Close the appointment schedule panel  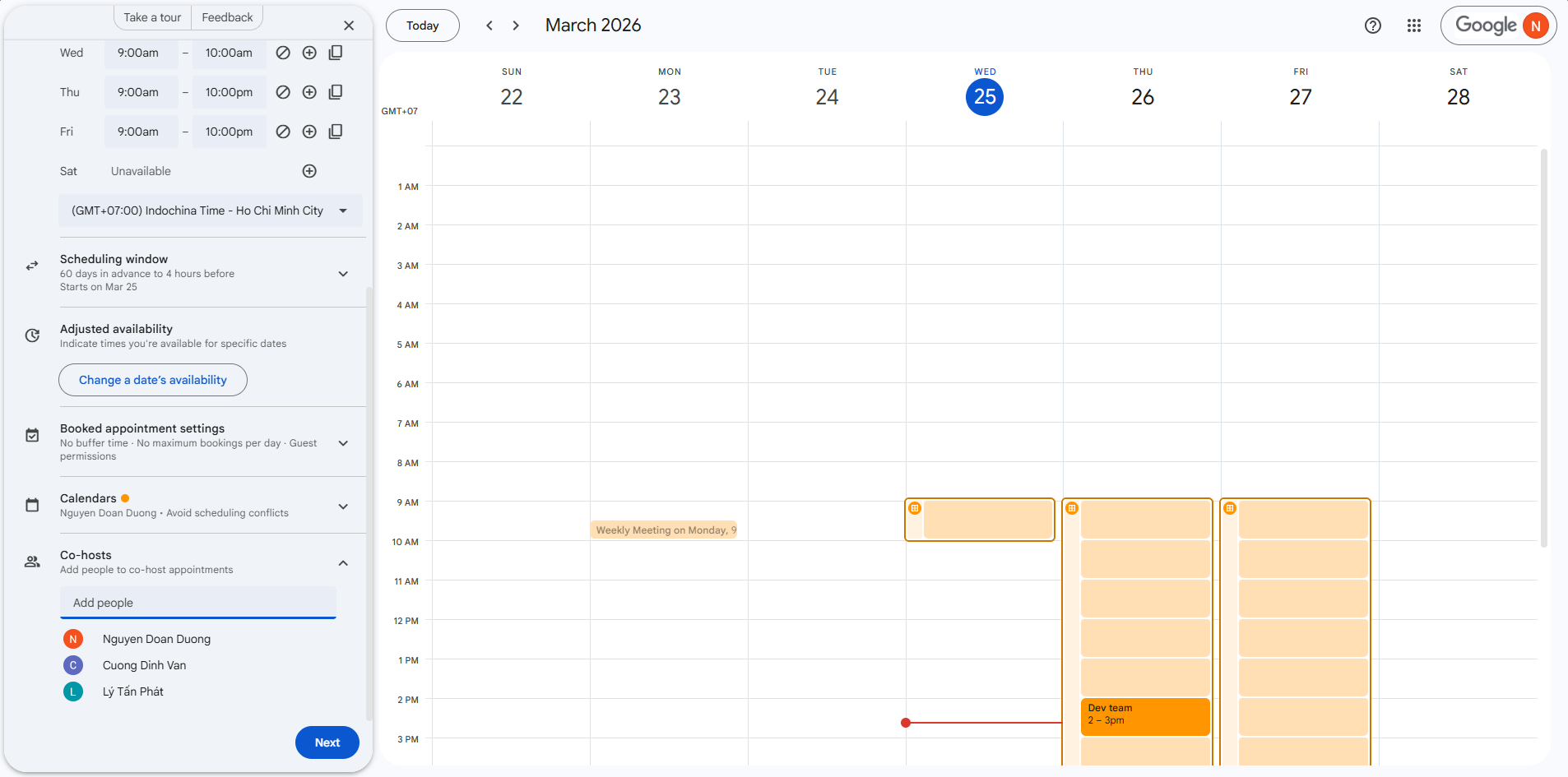click(x=349, y=25)
